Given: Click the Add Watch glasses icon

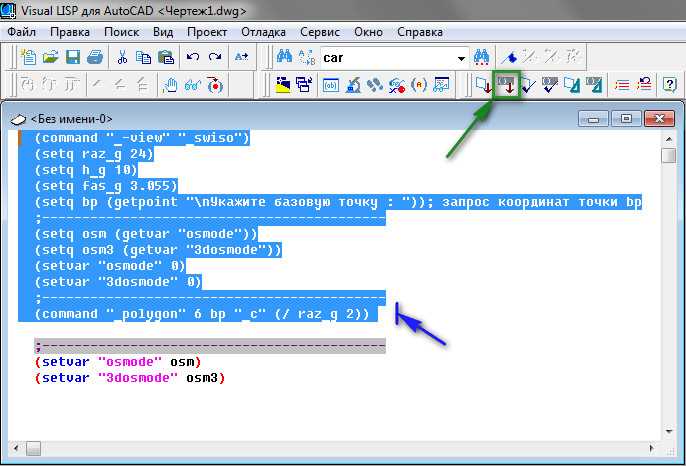Looking at the screenshot, I should (x=192, y=85).
